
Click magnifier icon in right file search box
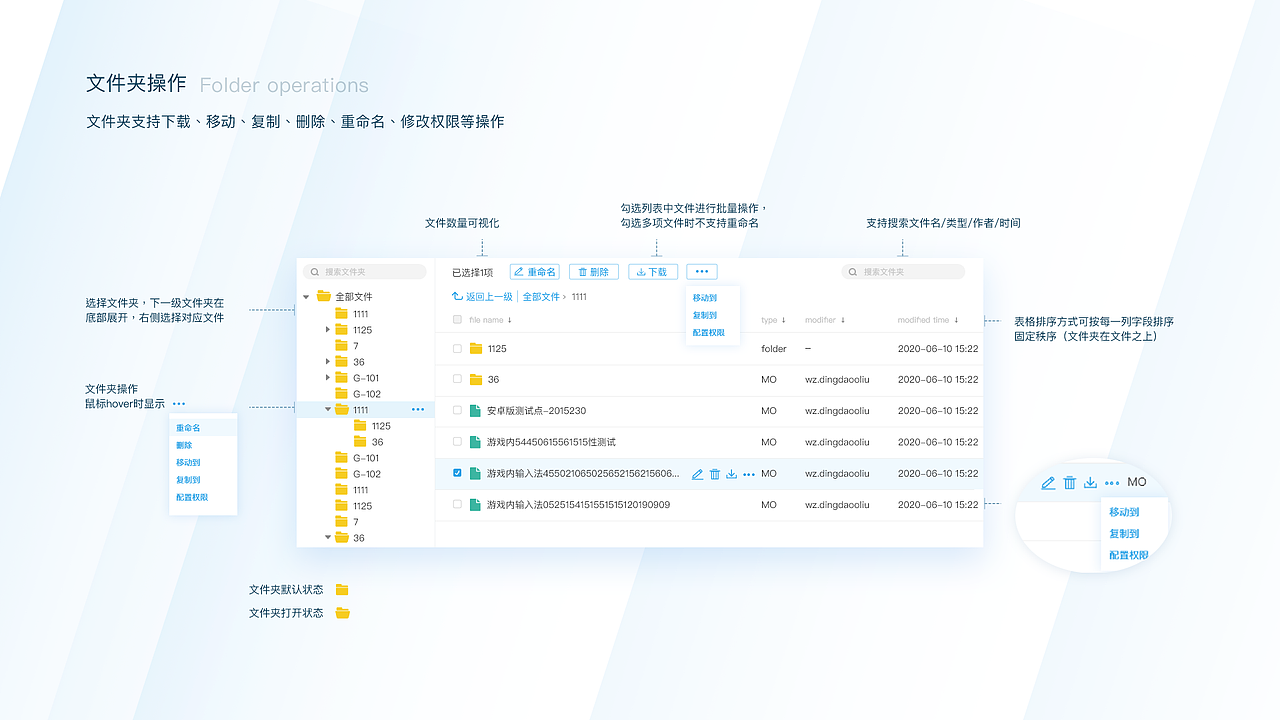(x=854, y=272)
